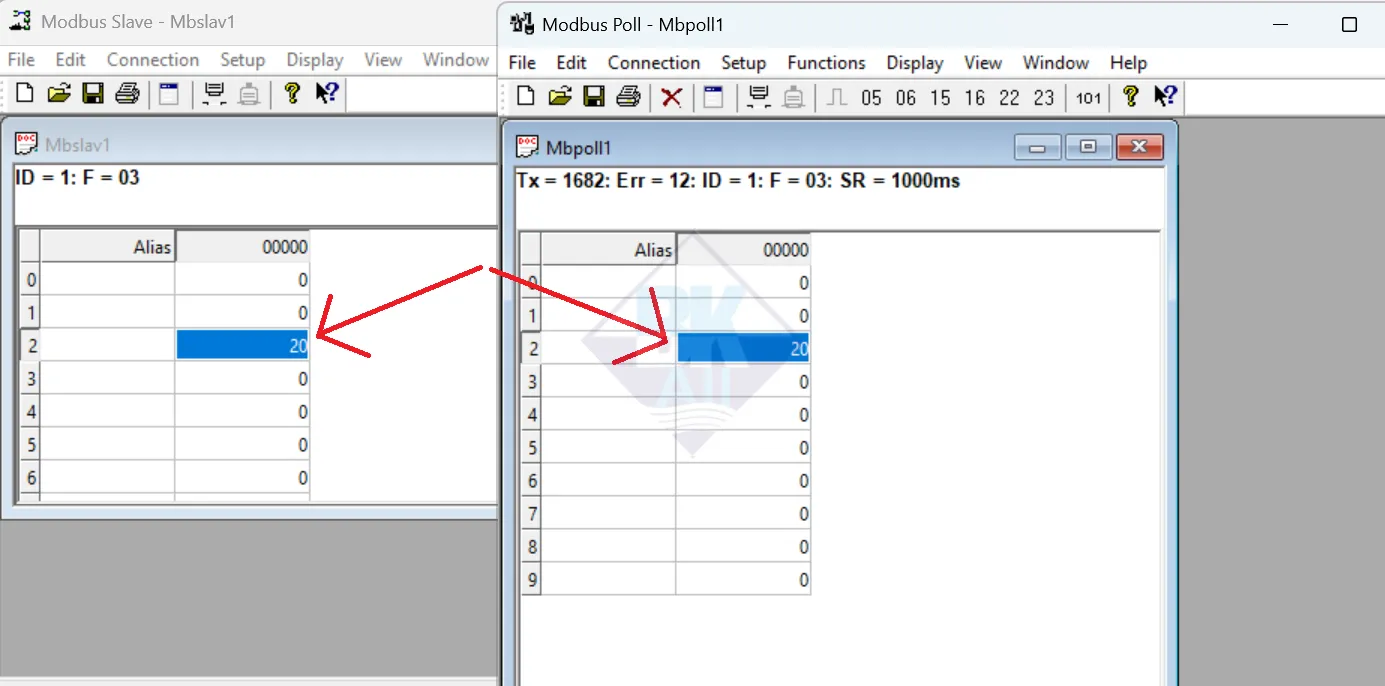This screenshot has width=1385, height=686.
Task: Click Alias column header in Mbpoll1
Action: (609, 250)
